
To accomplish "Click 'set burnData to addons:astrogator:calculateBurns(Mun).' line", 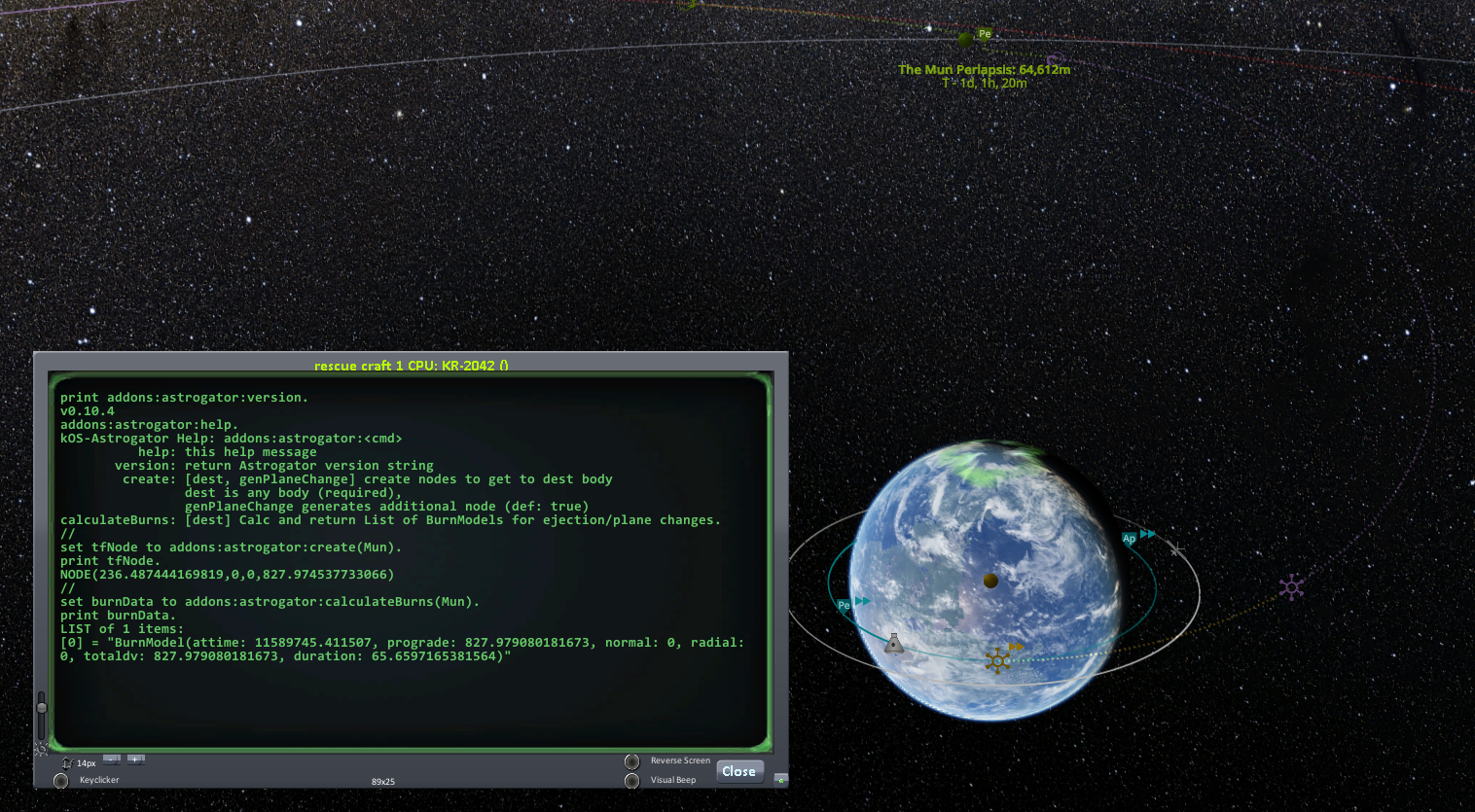I will click(270, 602).
